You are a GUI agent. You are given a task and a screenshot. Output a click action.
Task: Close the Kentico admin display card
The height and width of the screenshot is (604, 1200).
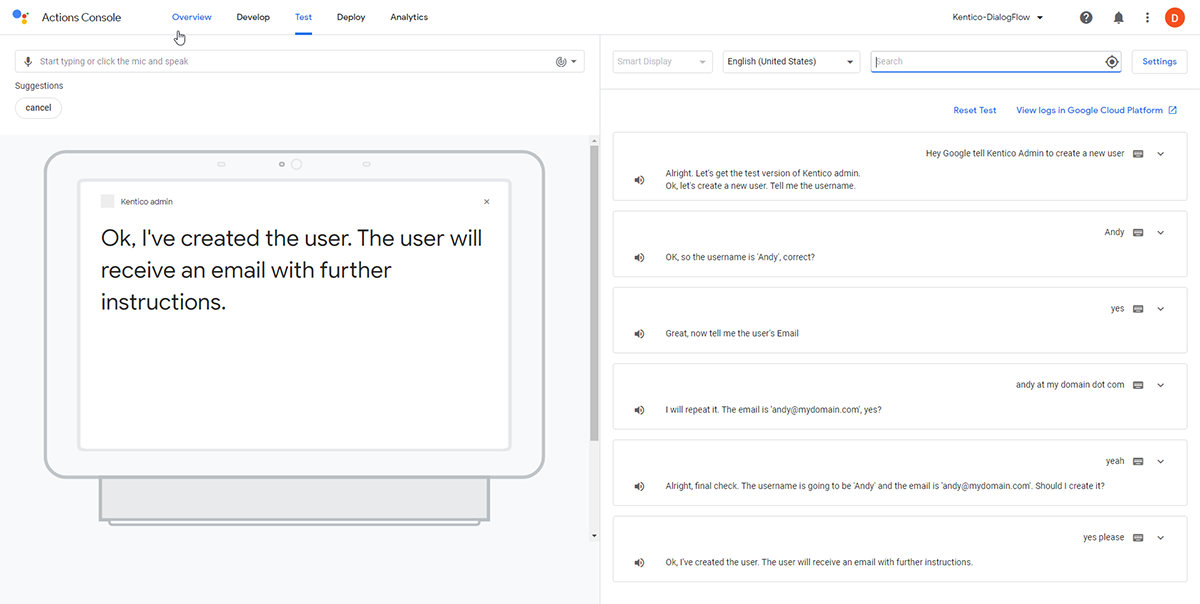[487, 202]
